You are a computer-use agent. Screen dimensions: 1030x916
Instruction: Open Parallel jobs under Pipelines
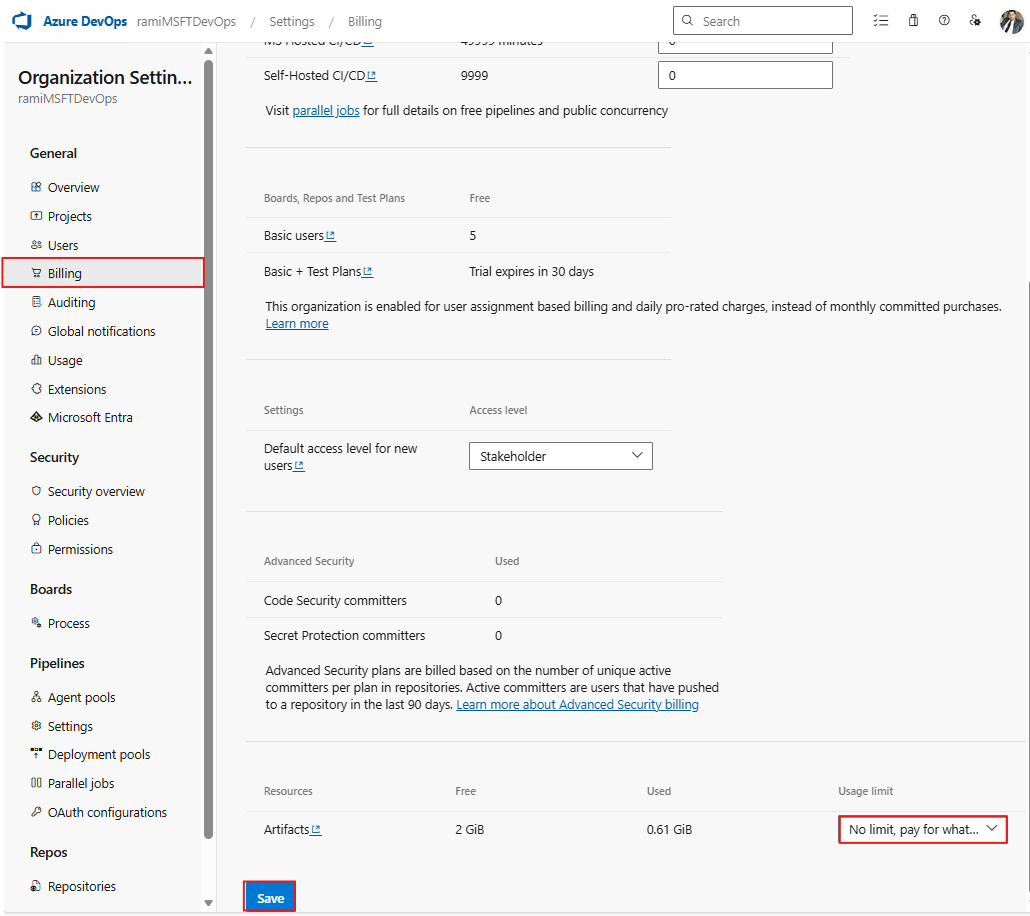81,783
